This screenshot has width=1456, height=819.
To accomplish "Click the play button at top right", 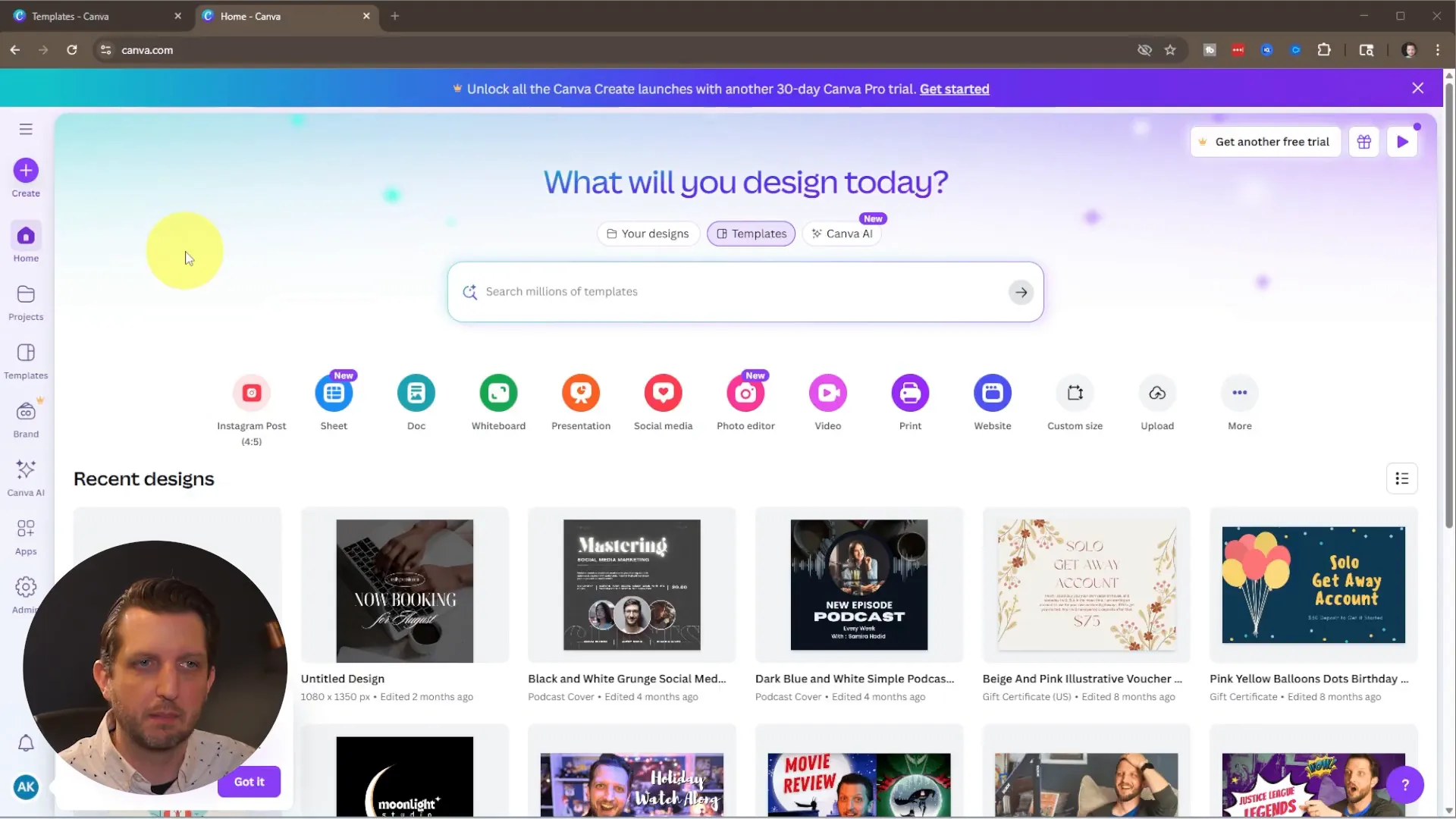I will pos(1402,142).
